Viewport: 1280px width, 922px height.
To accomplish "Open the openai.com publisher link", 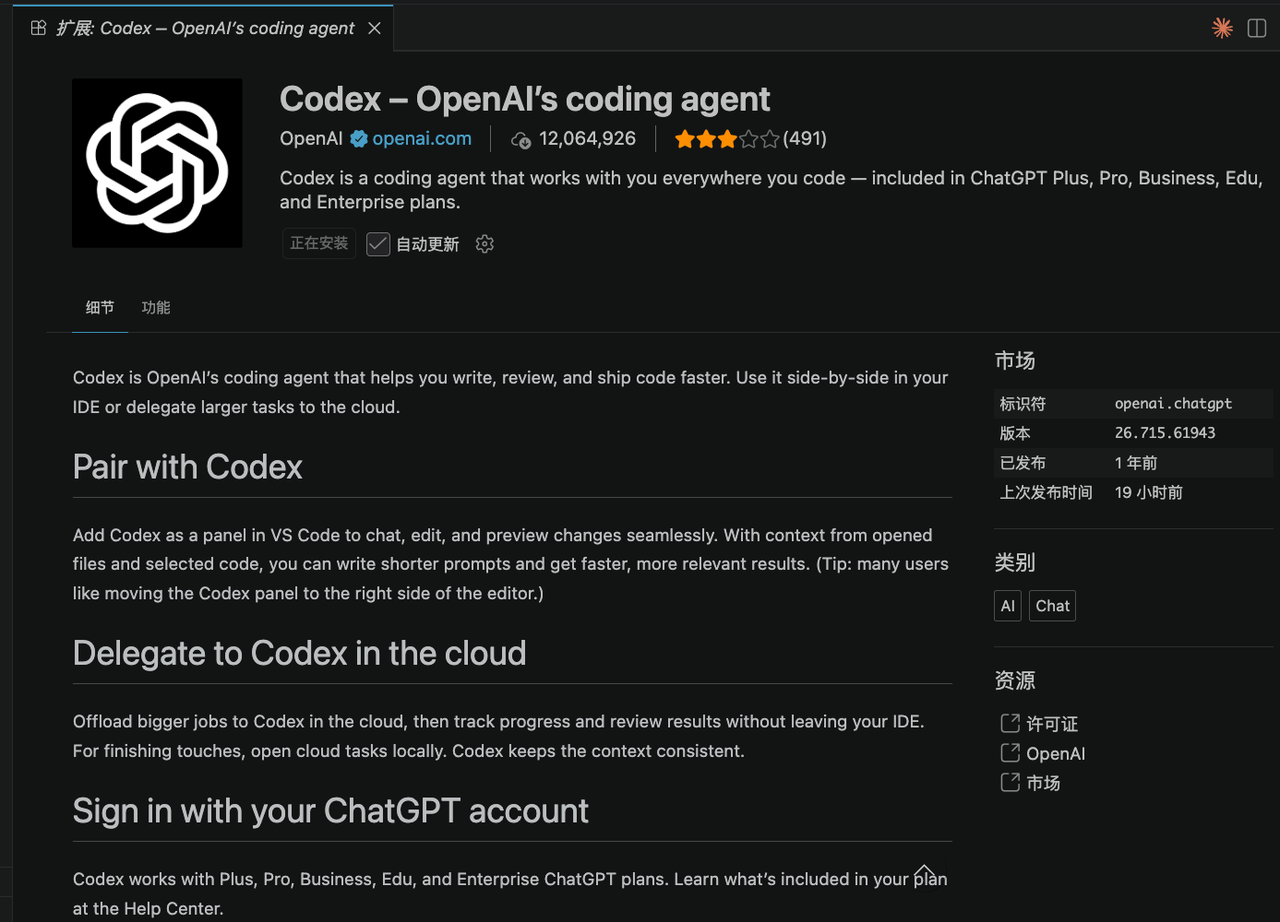I will pos(422,139).
